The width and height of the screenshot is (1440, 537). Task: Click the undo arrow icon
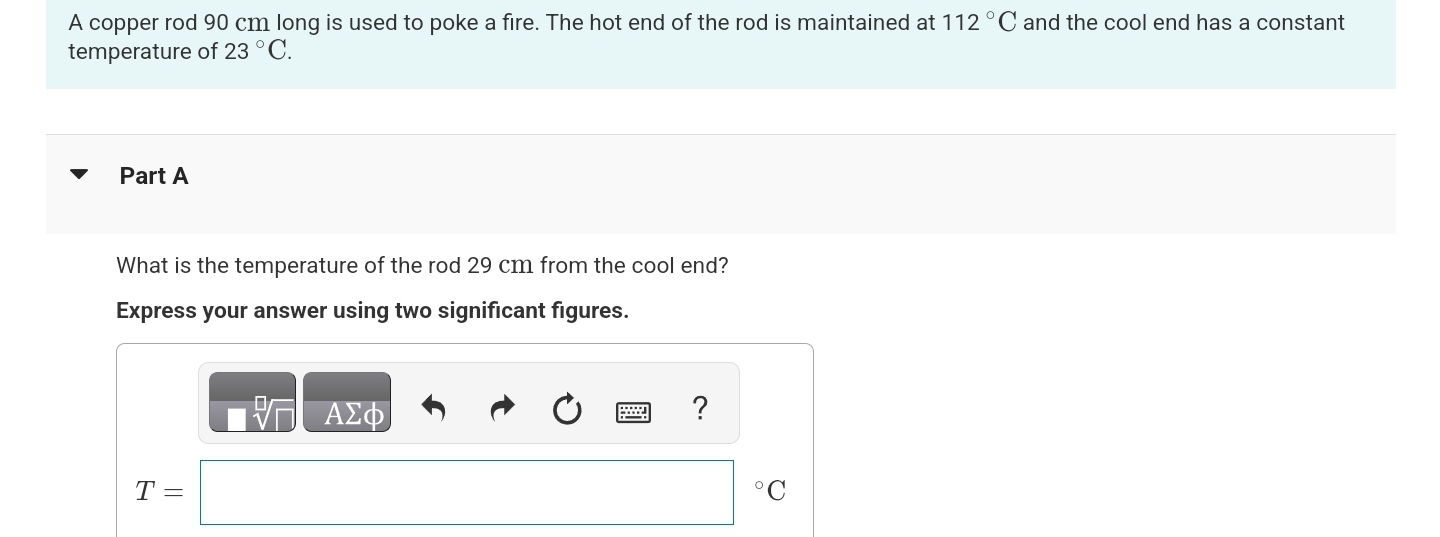(x=432, y=408)
